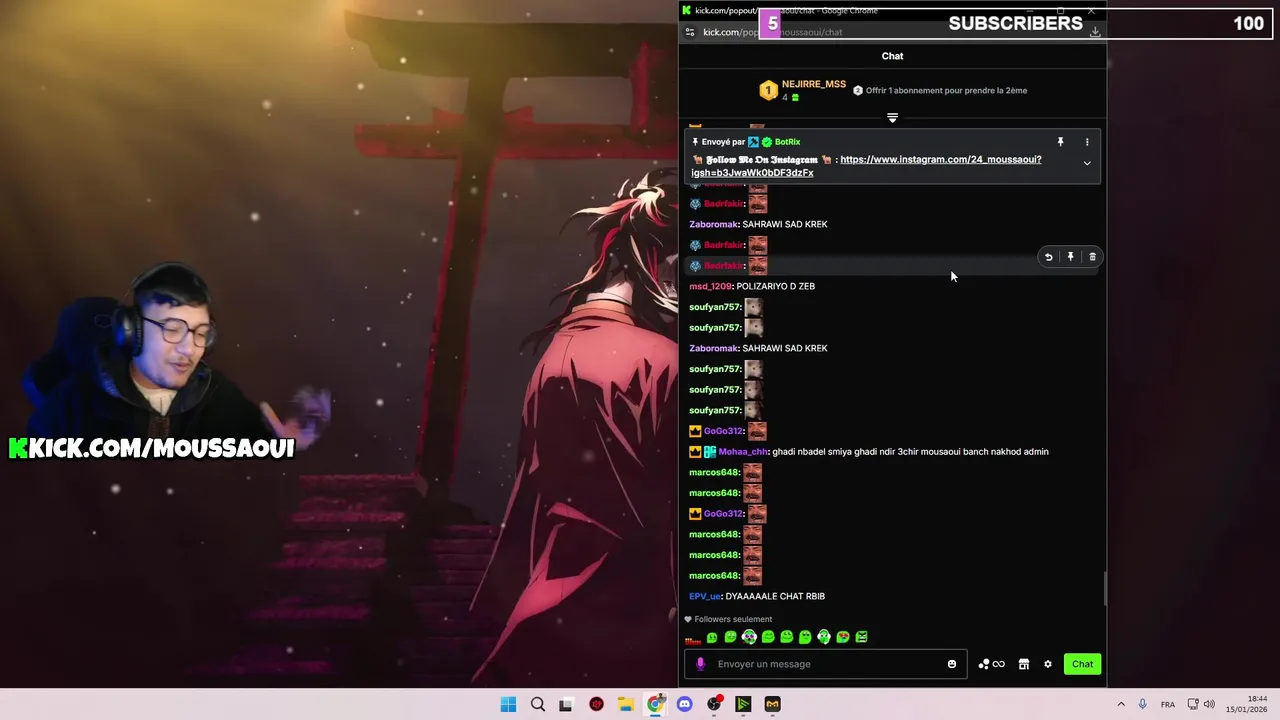Open File Explorer from the taskbar

(x=625, y=704)
